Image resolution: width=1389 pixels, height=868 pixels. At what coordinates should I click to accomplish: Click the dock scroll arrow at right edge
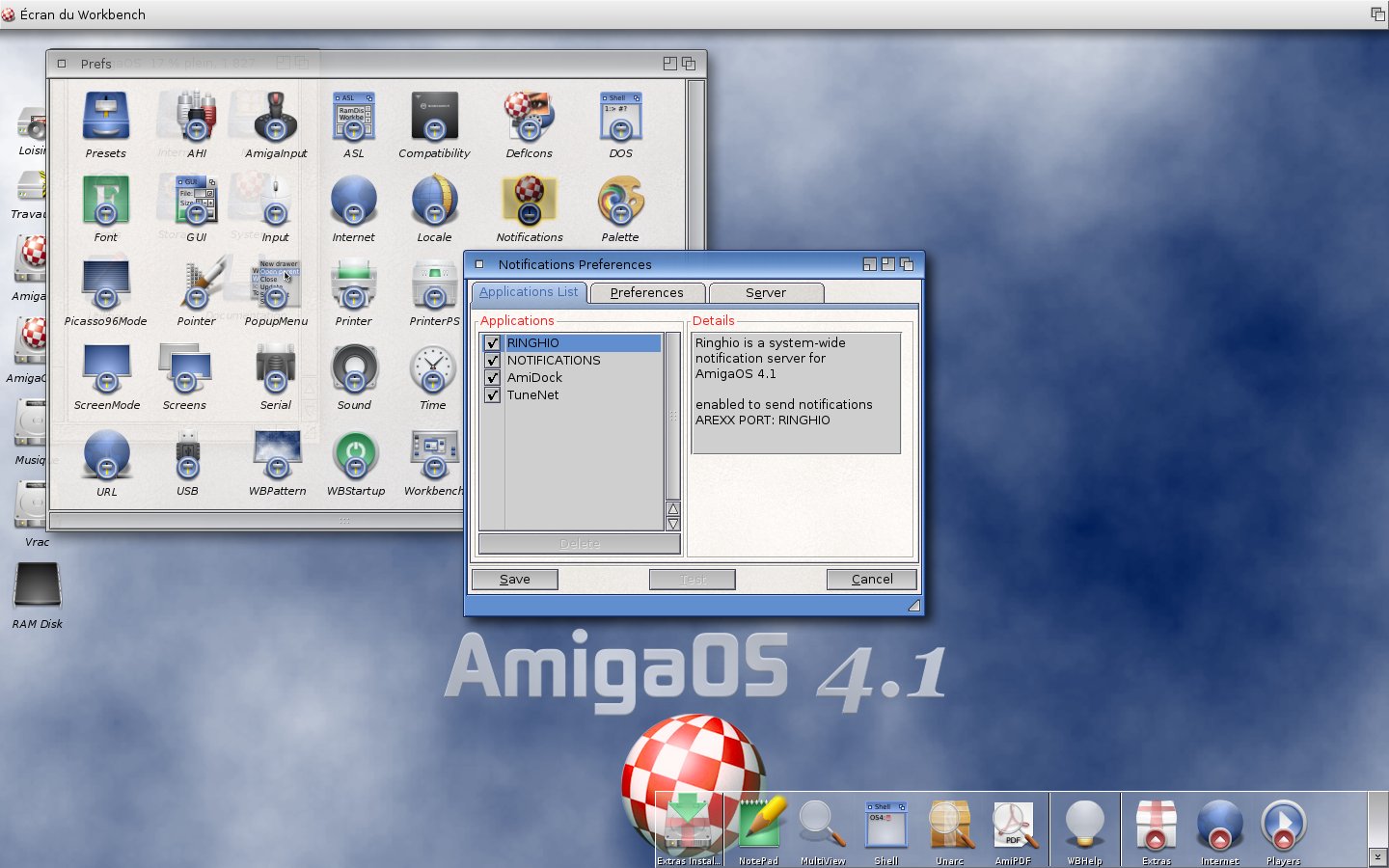1377,856
